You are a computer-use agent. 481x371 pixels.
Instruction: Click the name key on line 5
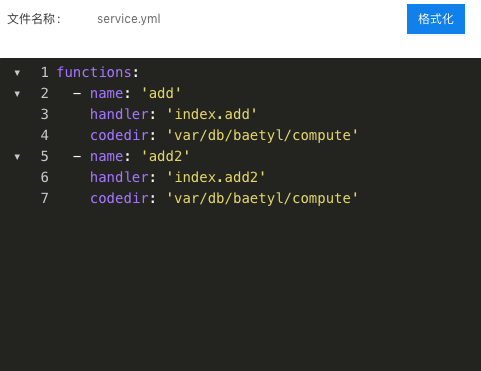pos(107,156)
